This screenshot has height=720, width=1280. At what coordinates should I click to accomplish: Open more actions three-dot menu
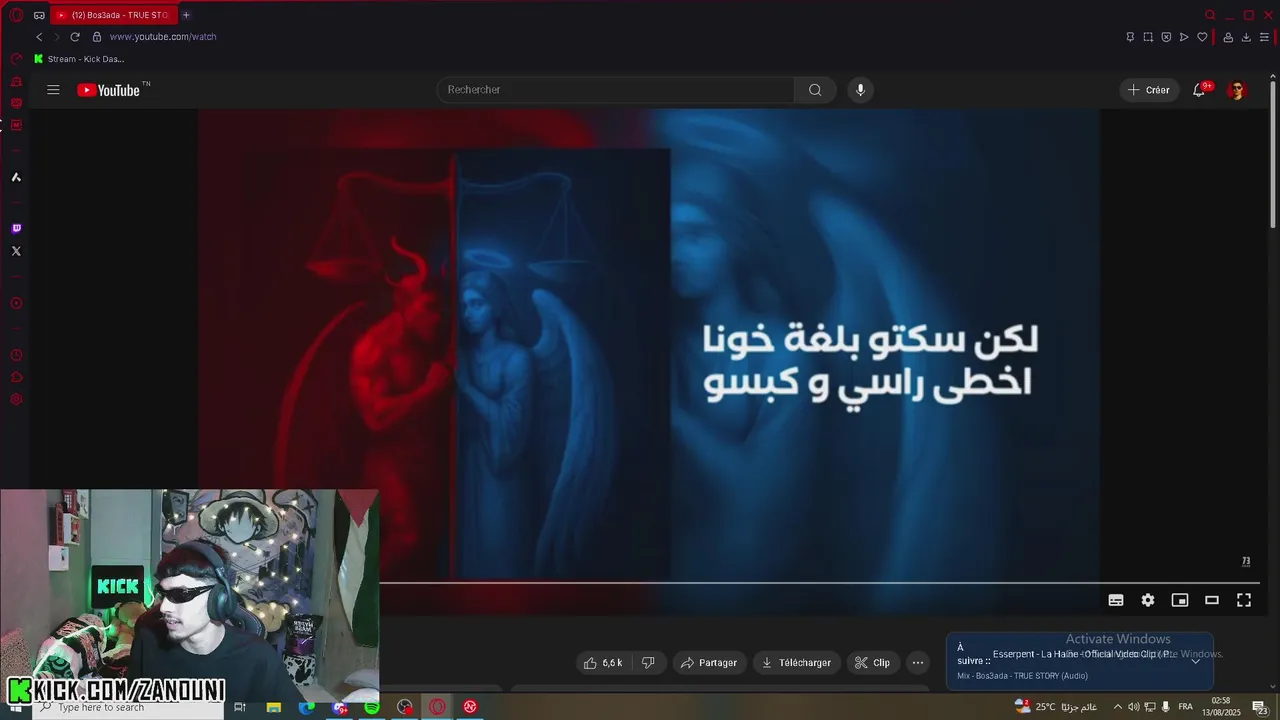tap(917, 663)
